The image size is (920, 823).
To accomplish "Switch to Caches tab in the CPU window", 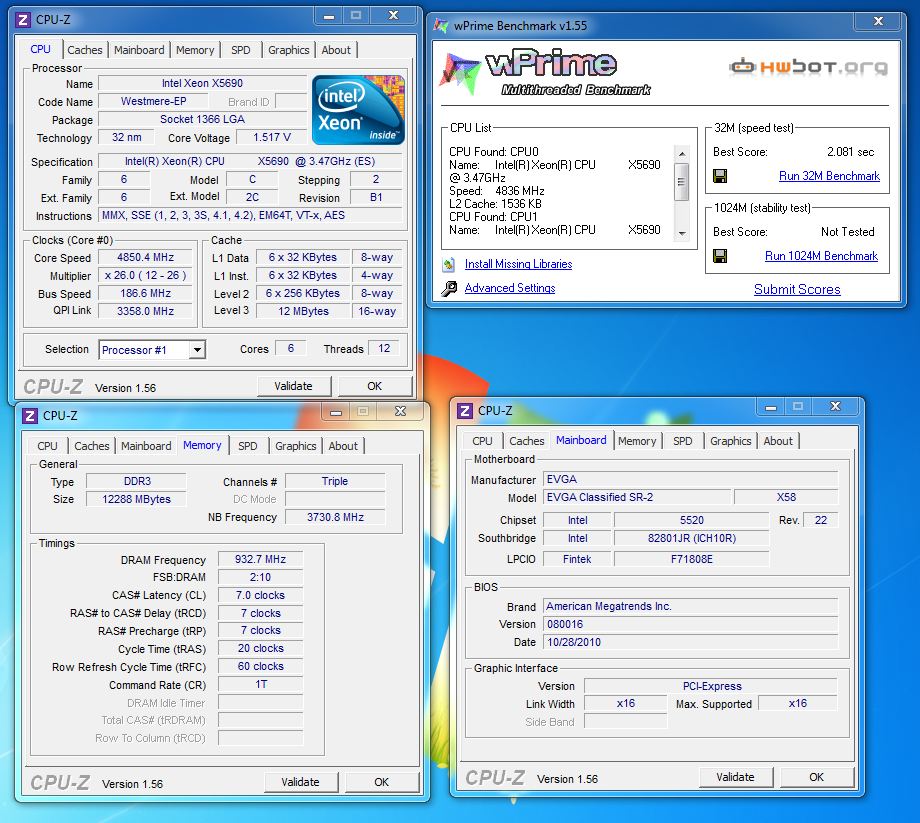I will click(x=84, y=50).
